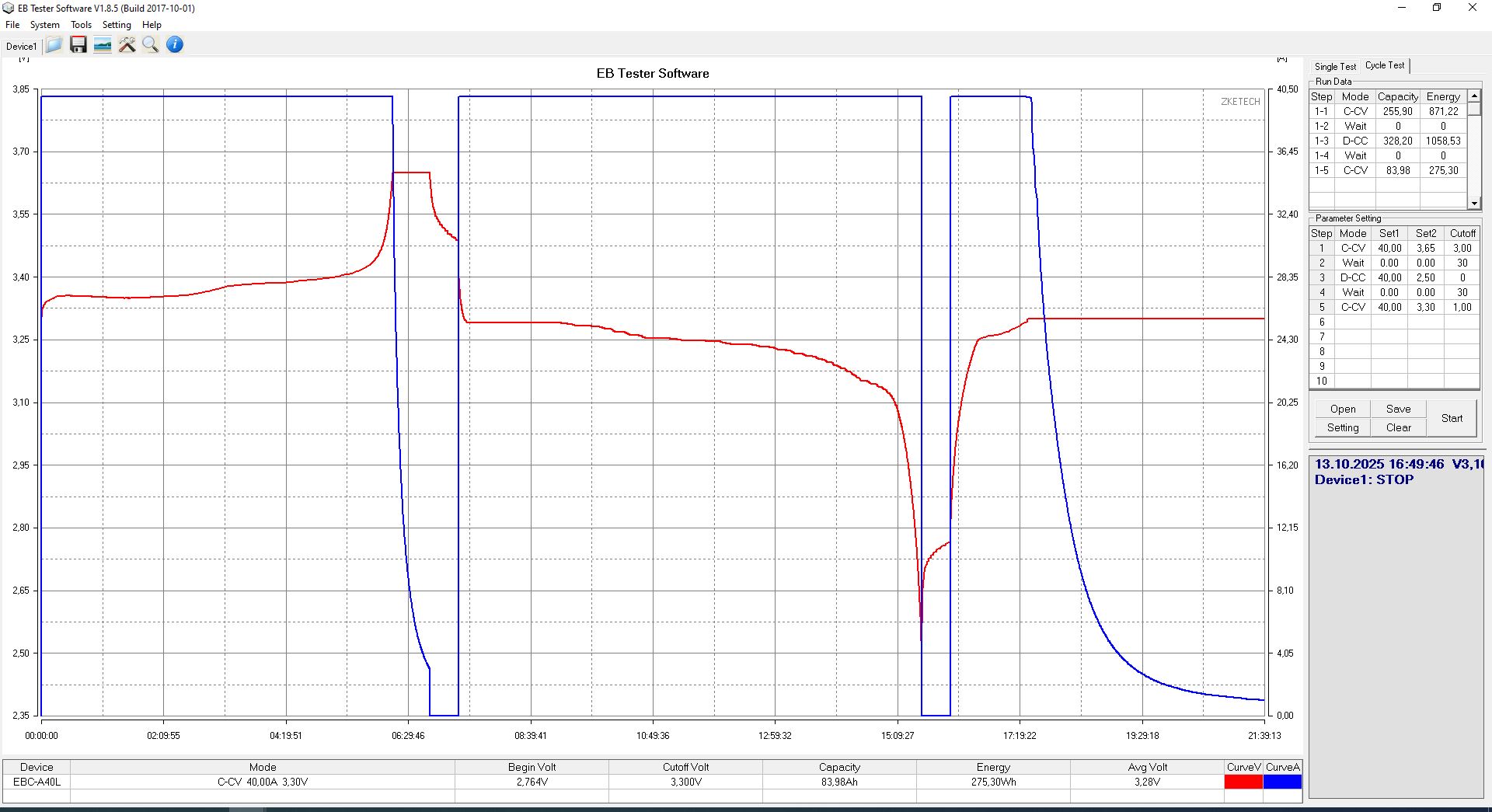Screen dimensions: 1492x812
Task: Switch to the Single Test tab
Action: [1334, 67]
